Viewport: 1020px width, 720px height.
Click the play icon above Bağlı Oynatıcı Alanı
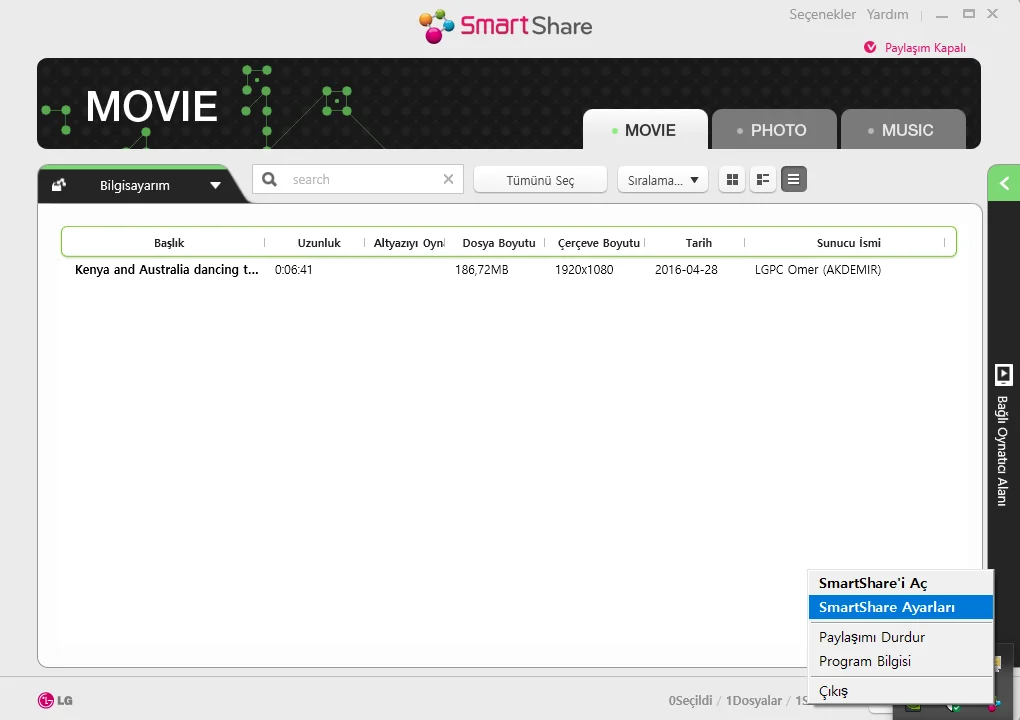click(1003, 375)
